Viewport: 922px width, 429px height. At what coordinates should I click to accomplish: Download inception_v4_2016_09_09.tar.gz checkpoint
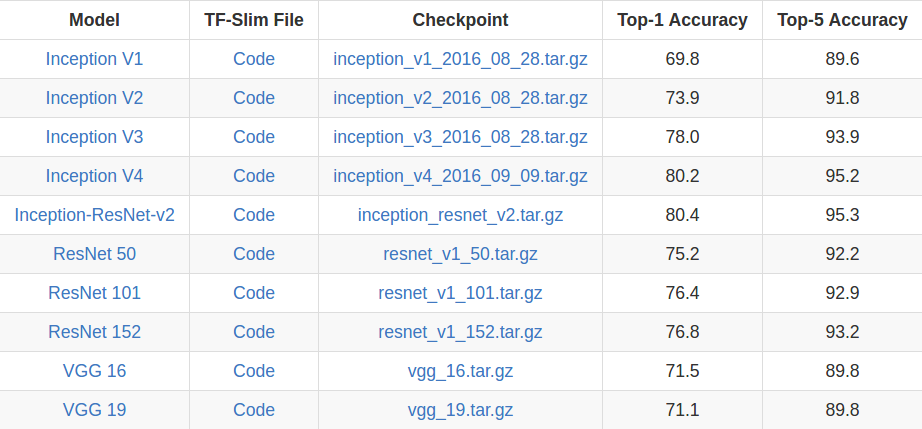[460, 176]
